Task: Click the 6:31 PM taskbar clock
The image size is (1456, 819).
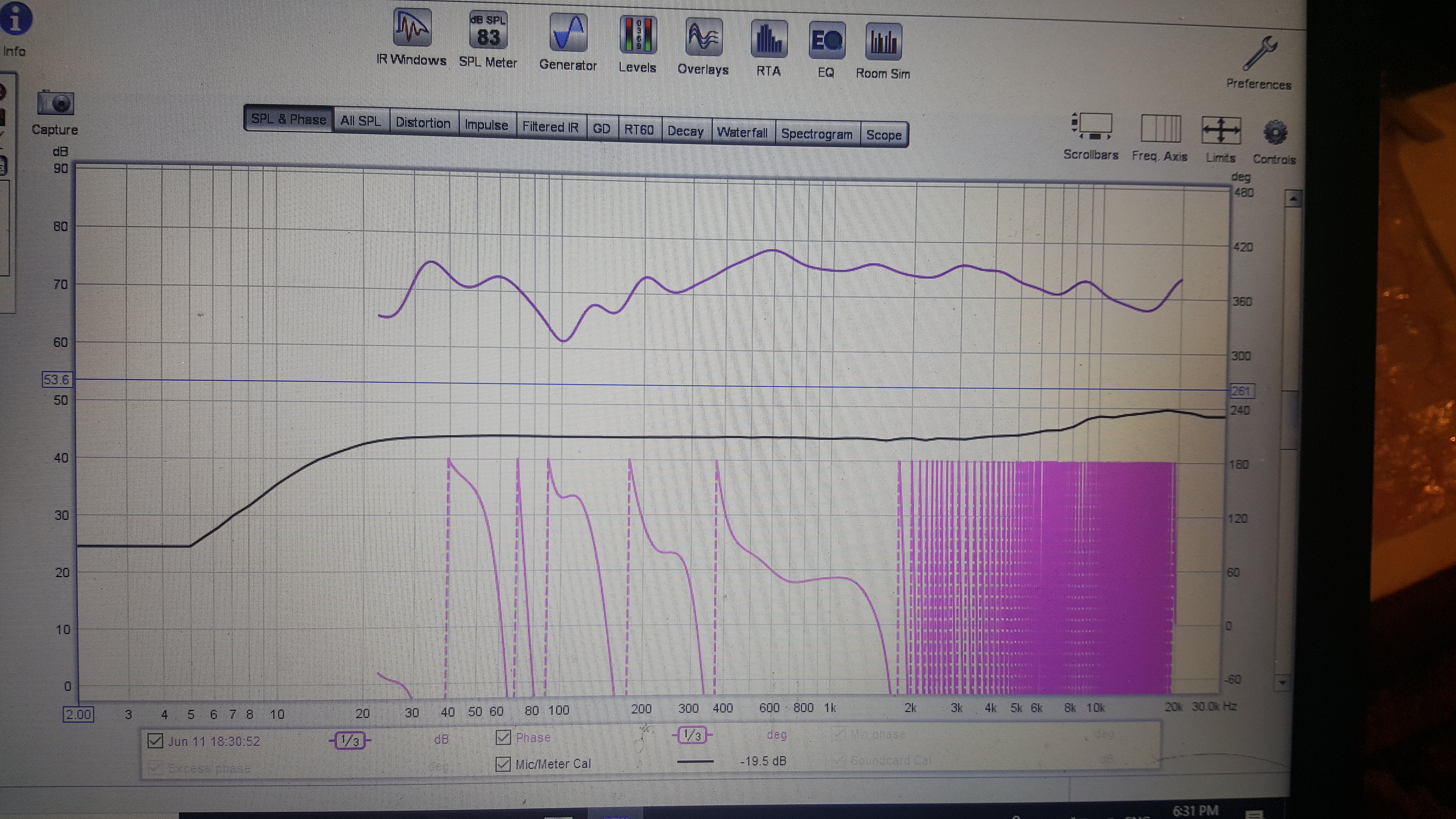Action: click(1195, 811)
